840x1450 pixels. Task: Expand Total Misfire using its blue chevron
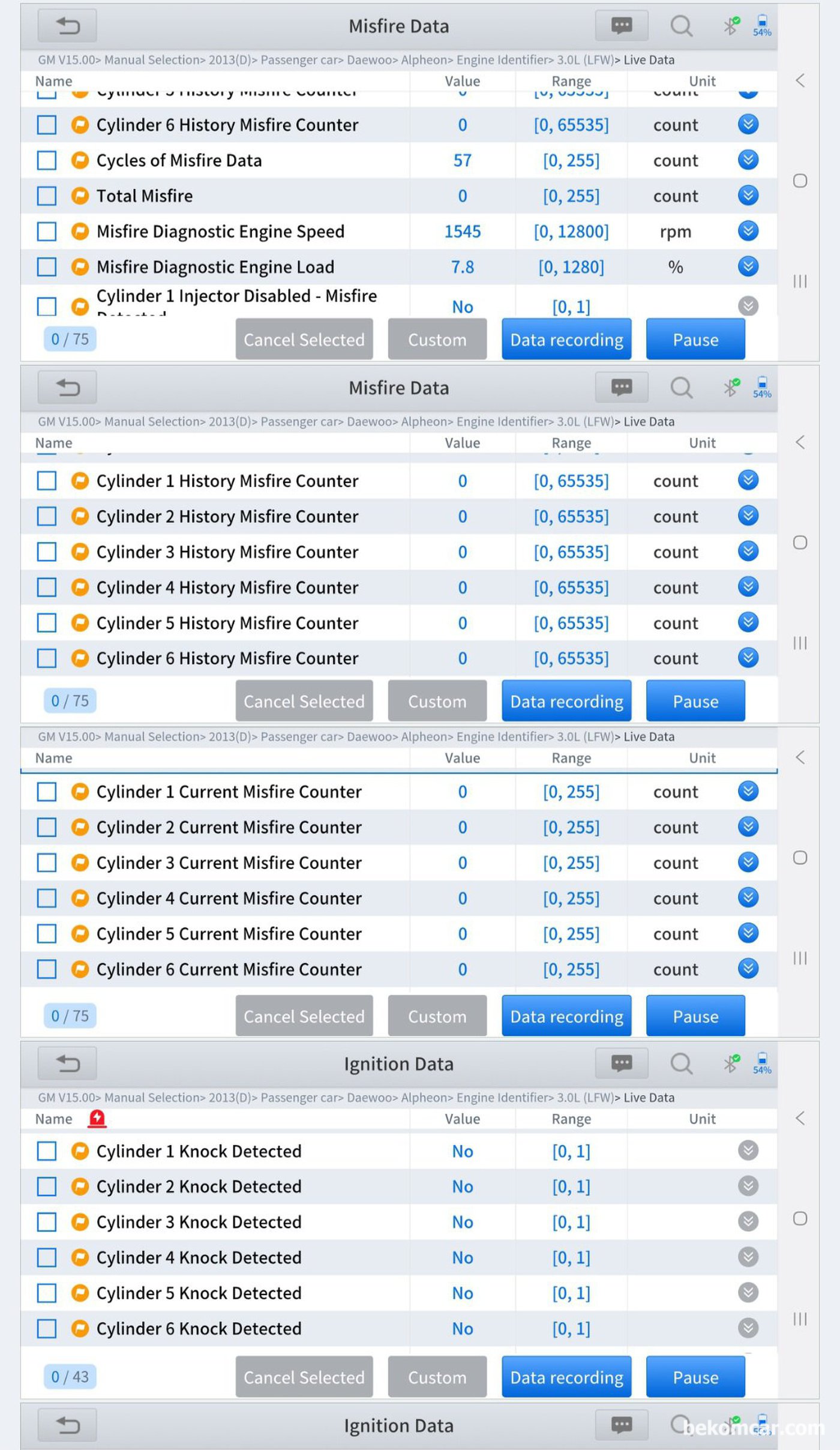tap(748, 196)
